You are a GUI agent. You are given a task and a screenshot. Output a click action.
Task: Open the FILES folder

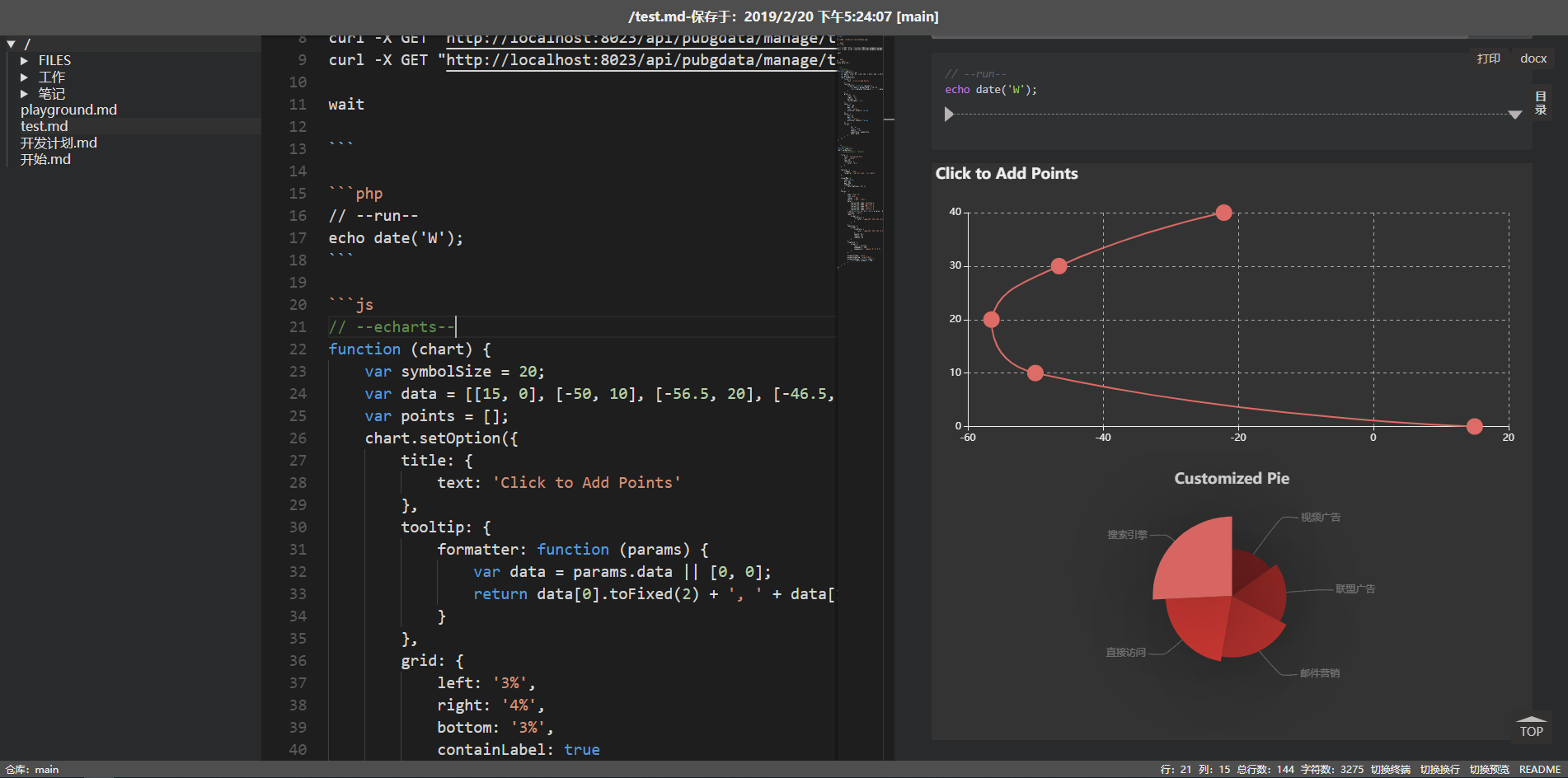[54, 61]
